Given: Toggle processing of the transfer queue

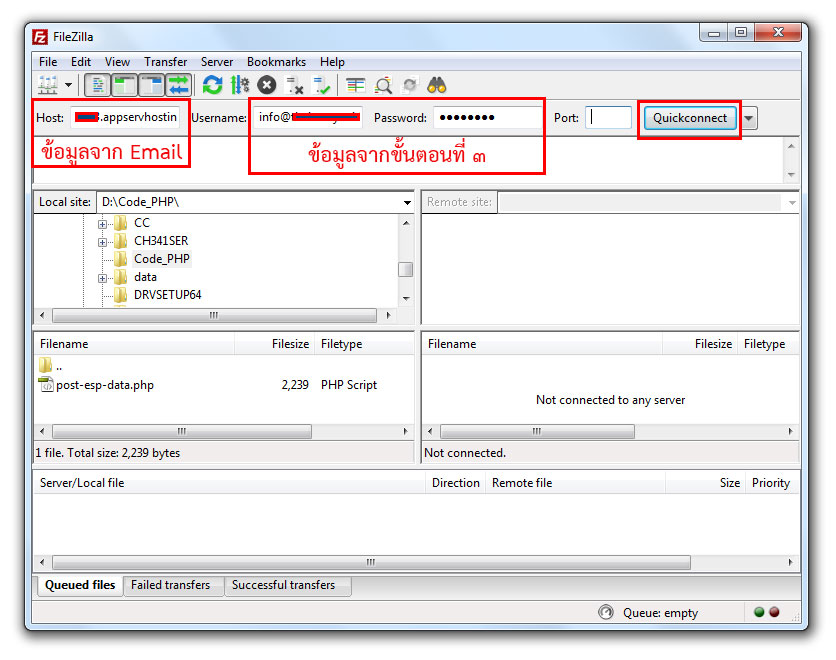Looking at the screenshot, I should pyautogui.click(x=240, y=85).
